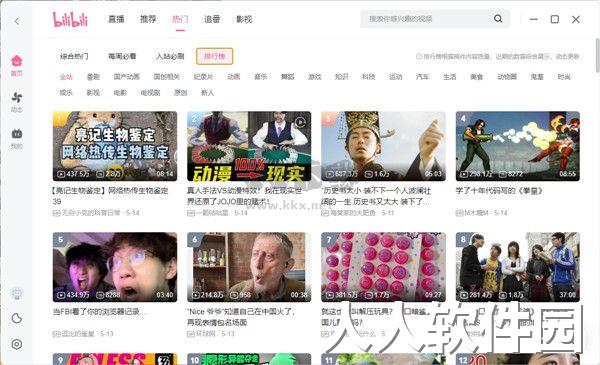The height and width of the screenshot is (365, 600).
Task: Click the bilibili logo
Action: (x=70, y=19)
